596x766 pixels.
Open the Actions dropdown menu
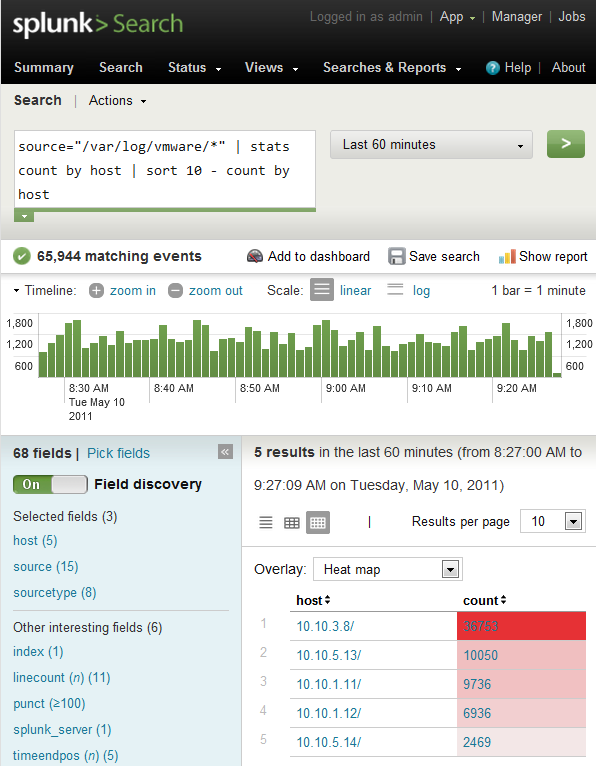(118, 101)
